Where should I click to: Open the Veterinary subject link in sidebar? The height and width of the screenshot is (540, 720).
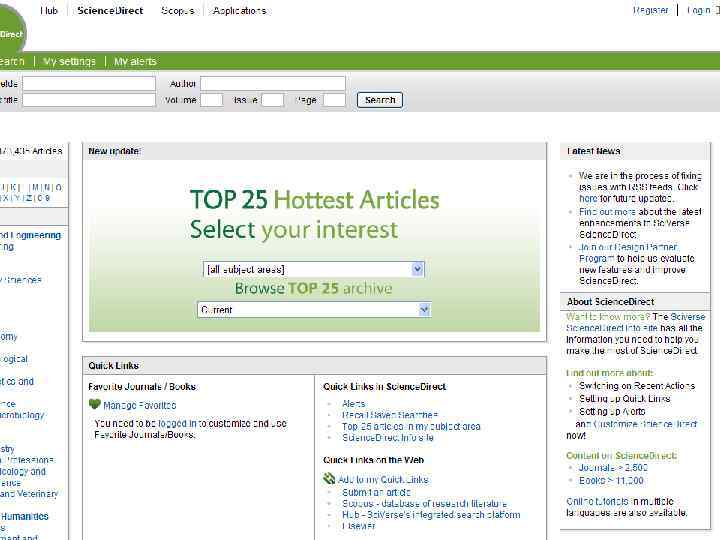pos(29,494)
